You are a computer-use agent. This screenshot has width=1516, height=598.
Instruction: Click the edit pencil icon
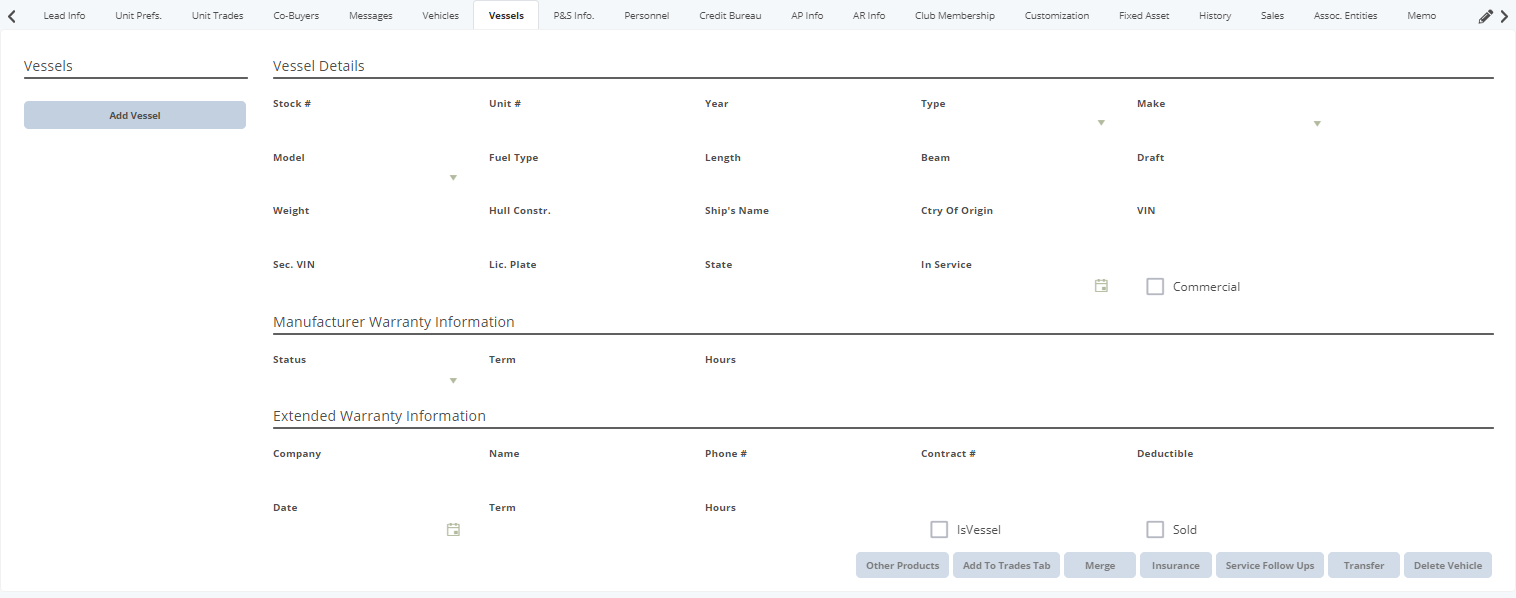(x=1486, y=16)
